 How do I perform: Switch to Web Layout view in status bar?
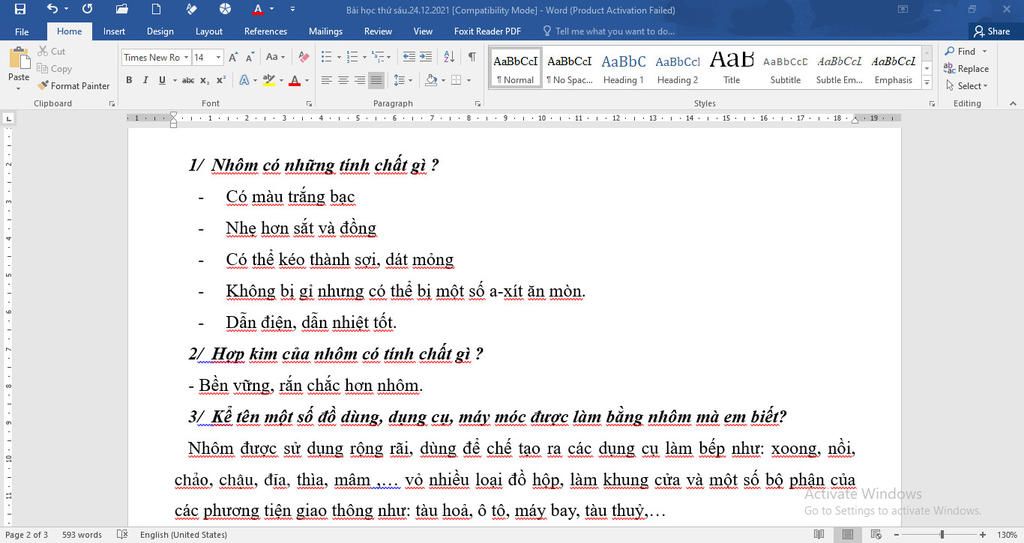[x=876, y=535]
